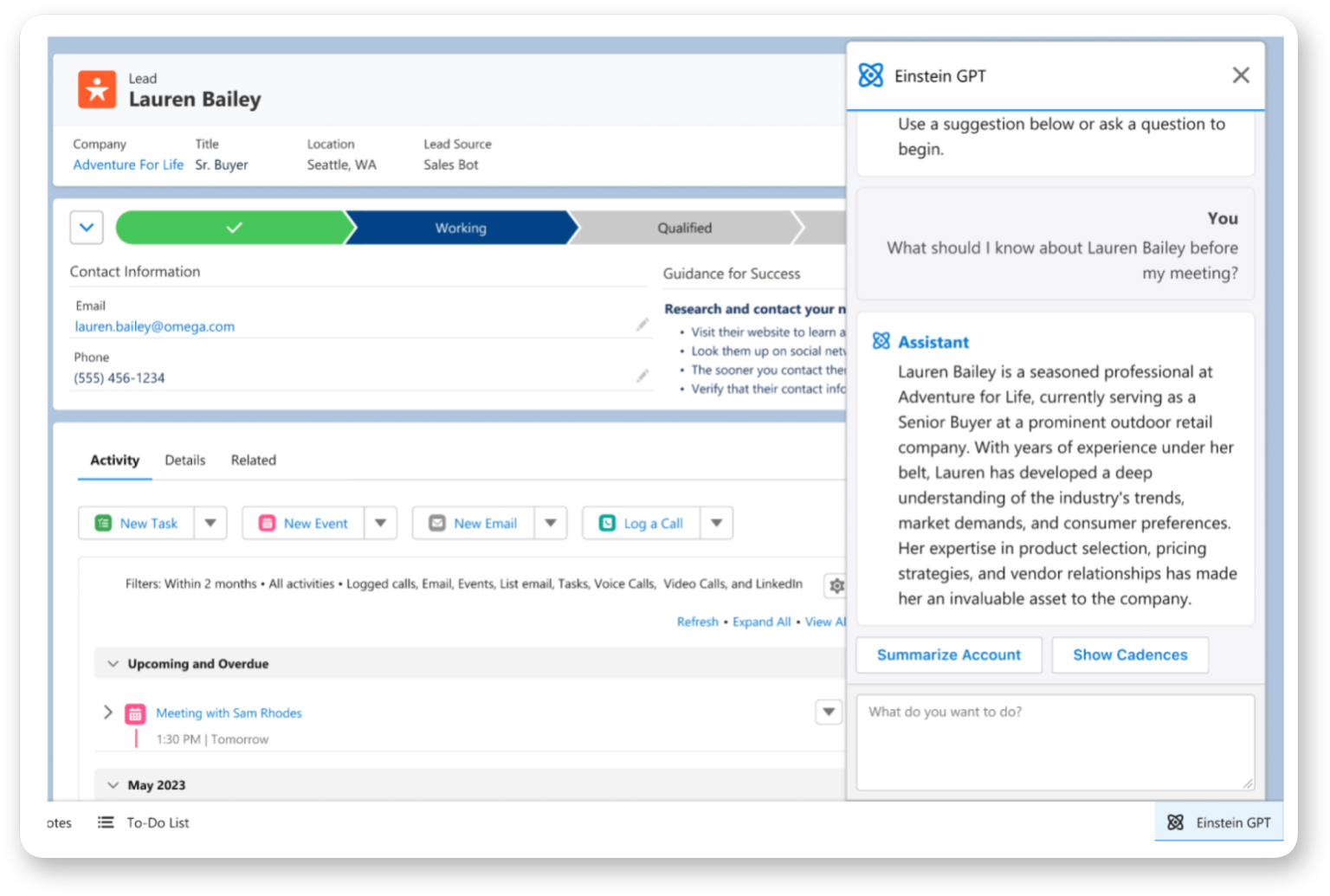The image size is (1330, 896).
Task: Click the New Email envelope icon
Action: pyautogui.click(x=437, y=523)
